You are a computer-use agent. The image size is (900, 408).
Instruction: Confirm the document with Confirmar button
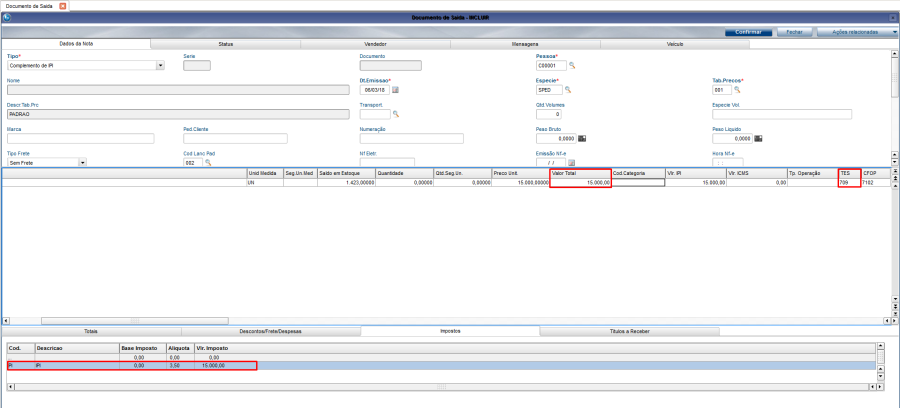click(x=748, y=33)
